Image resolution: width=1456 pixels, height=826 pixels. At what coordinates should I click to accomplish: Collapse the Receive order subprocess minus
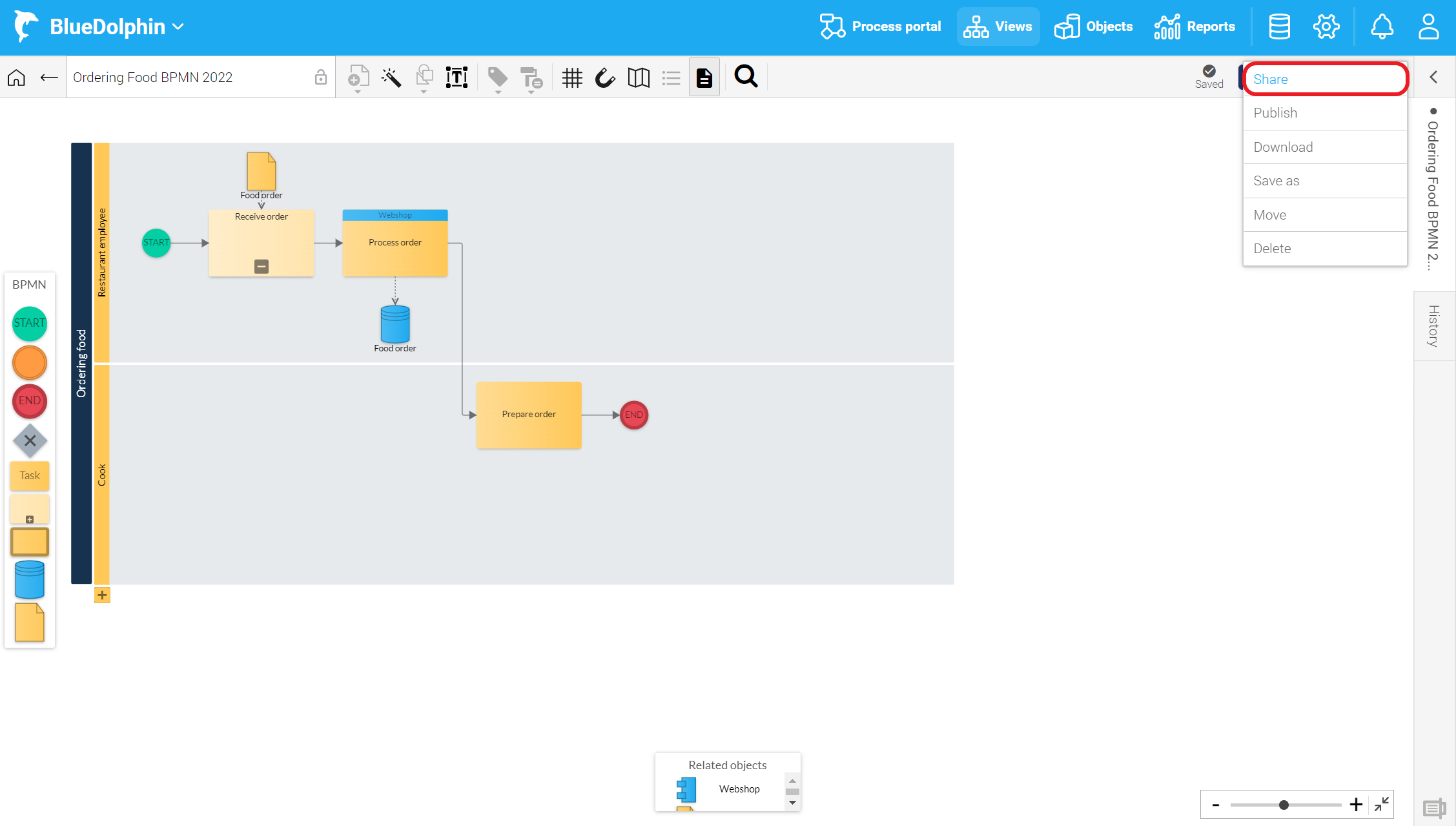[261, 266]
